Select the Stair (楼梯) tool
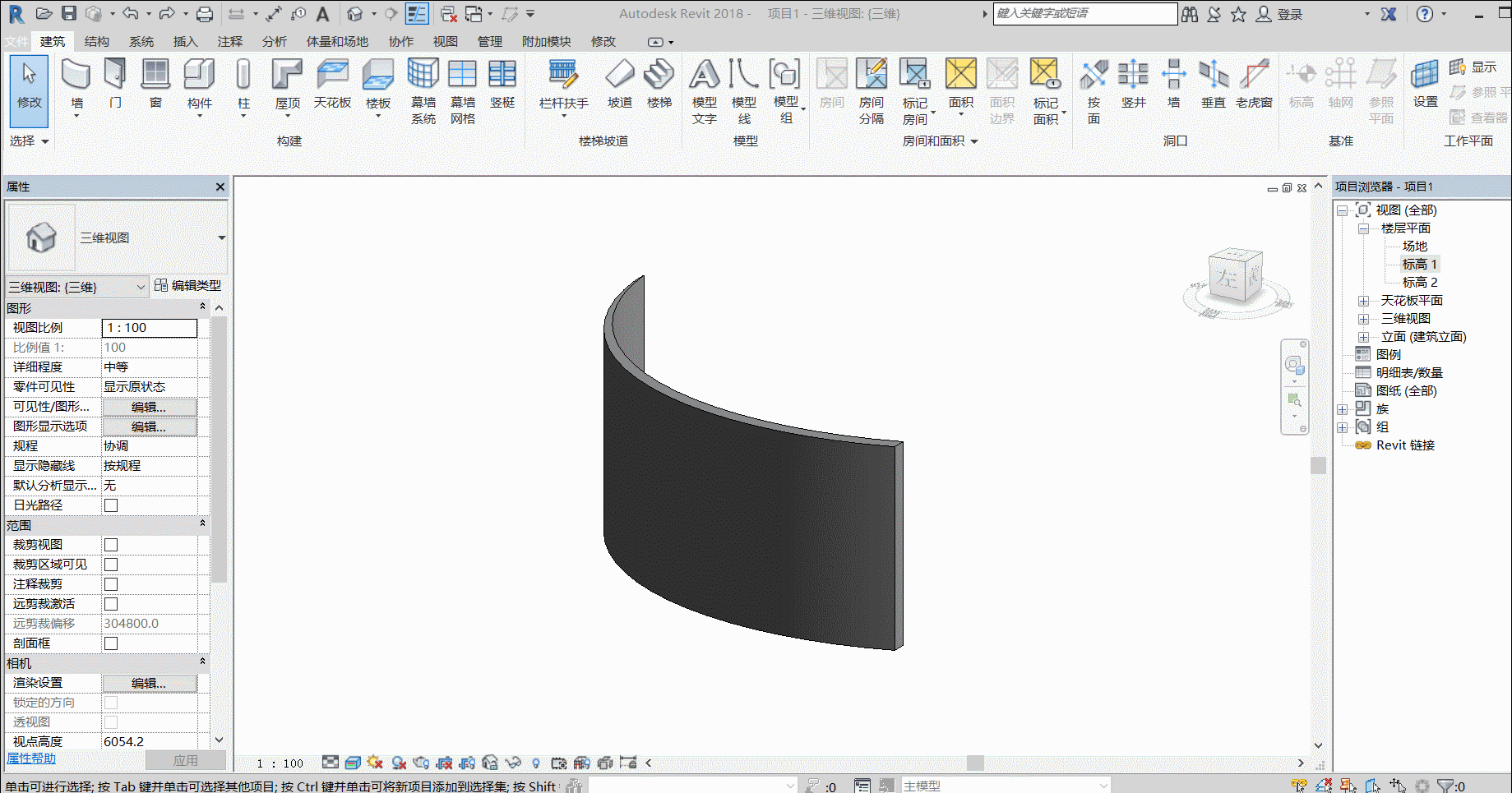This screenshot has width=1512, height=793. coord(659,85)
